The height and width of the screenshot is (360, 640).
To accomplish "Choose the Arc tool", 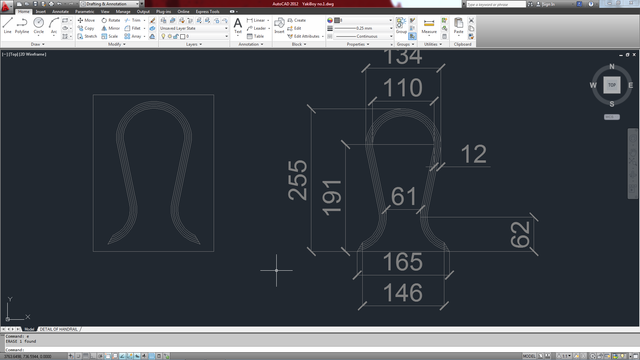I will 54,25.
